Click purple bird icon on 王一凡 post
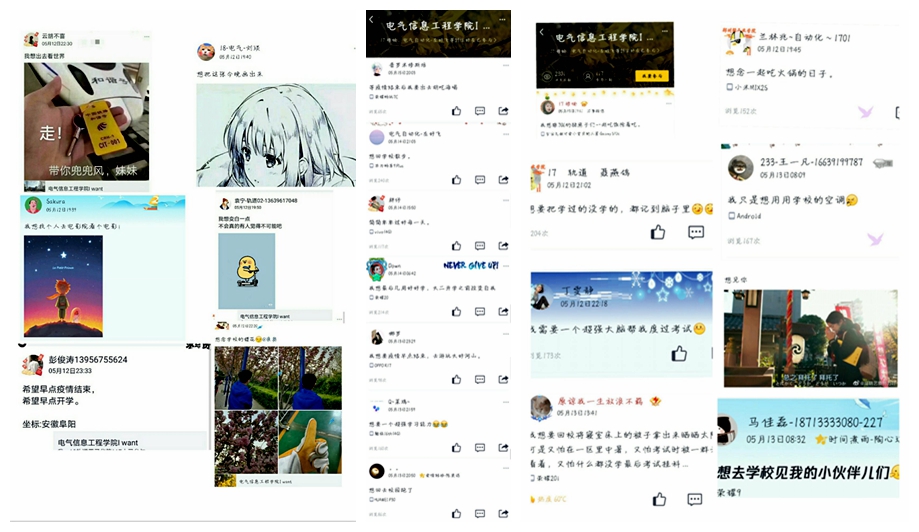The width and height of the screenshot is (919, 532). click(x=876, y=238)
